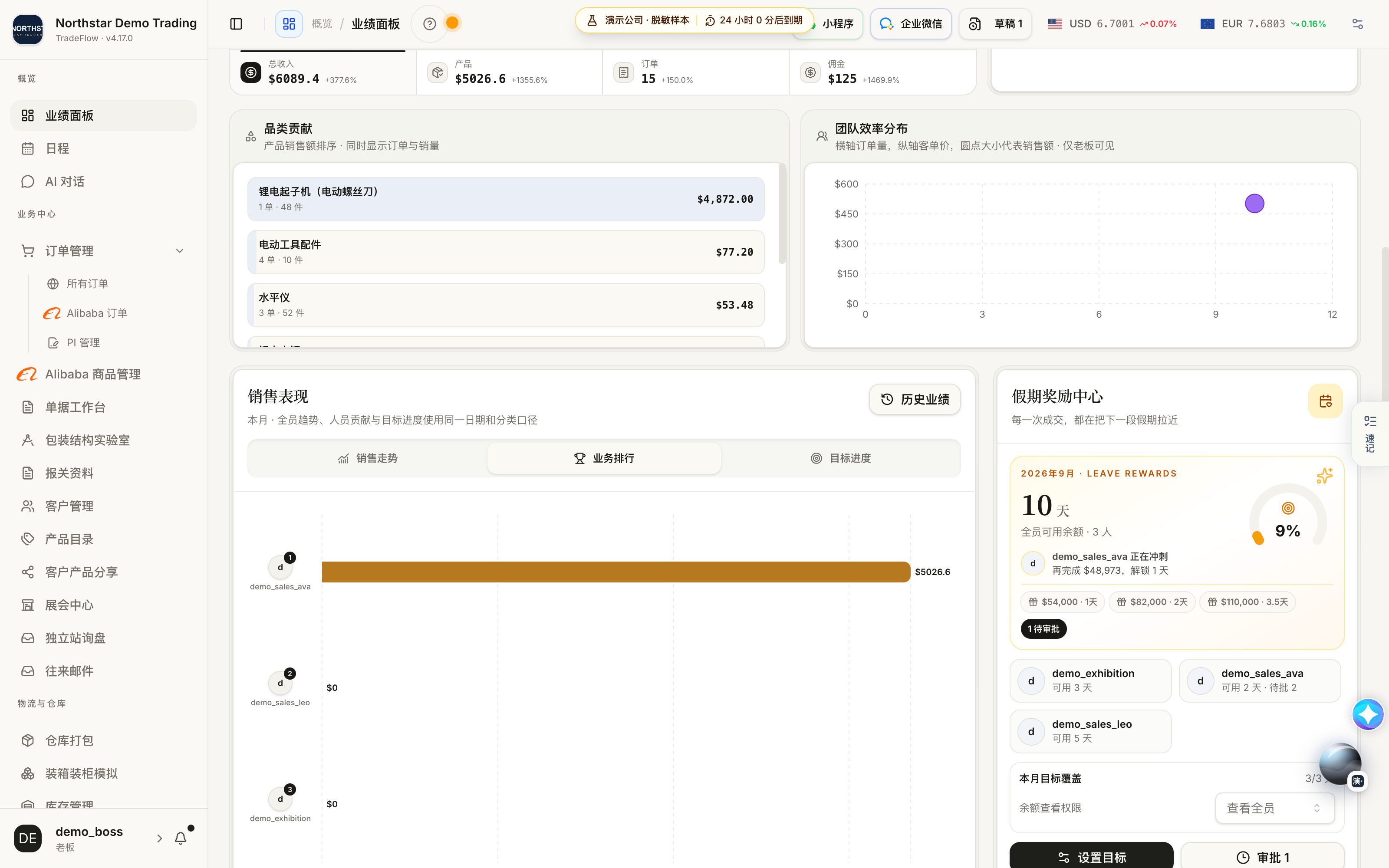Switch to the 业务排行 tab
The height and width of the screenshot is (868, 1389).
[604, 458]
